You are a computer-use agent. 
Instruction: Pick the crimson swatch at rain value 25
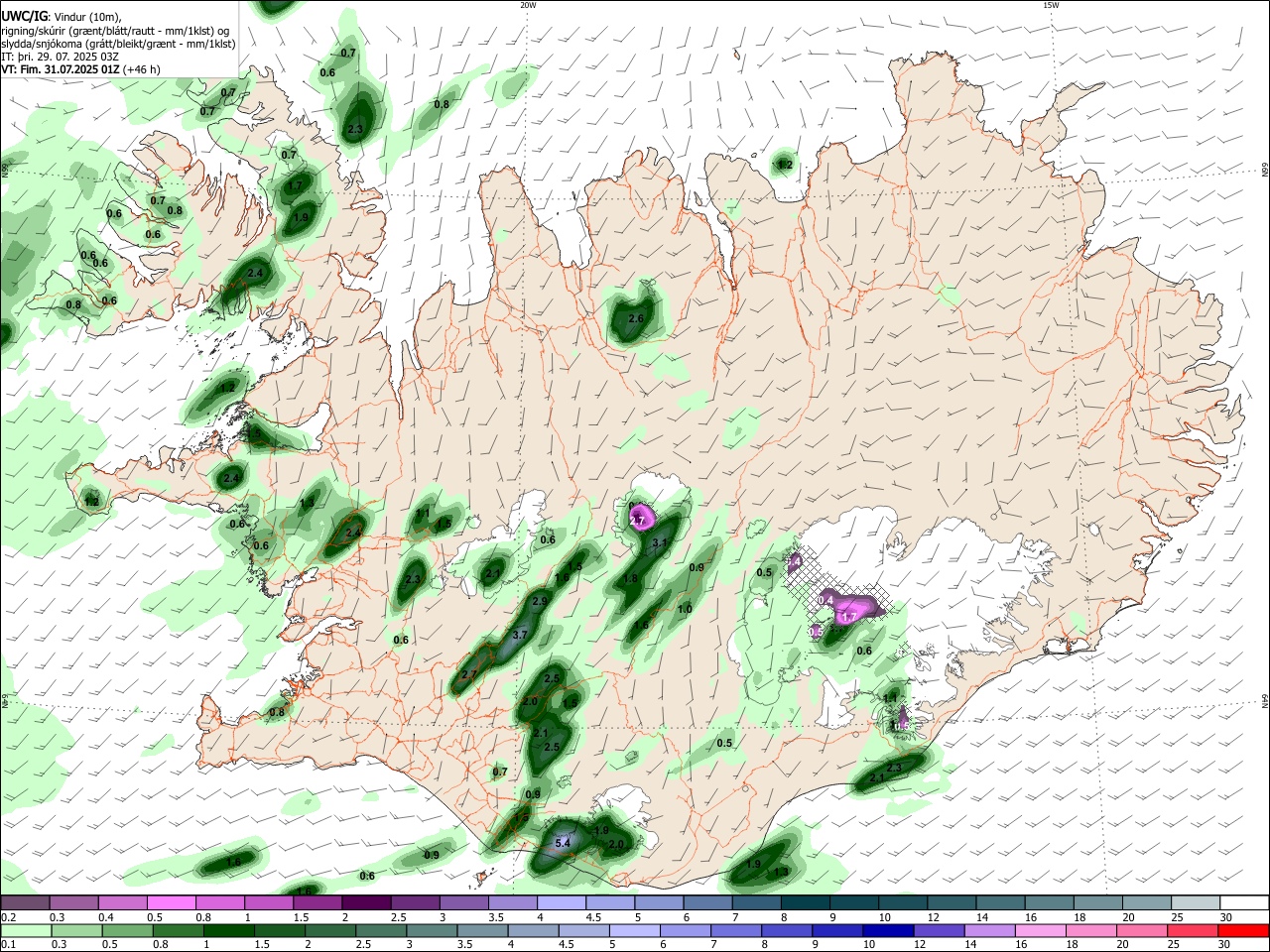[1194, 931]
